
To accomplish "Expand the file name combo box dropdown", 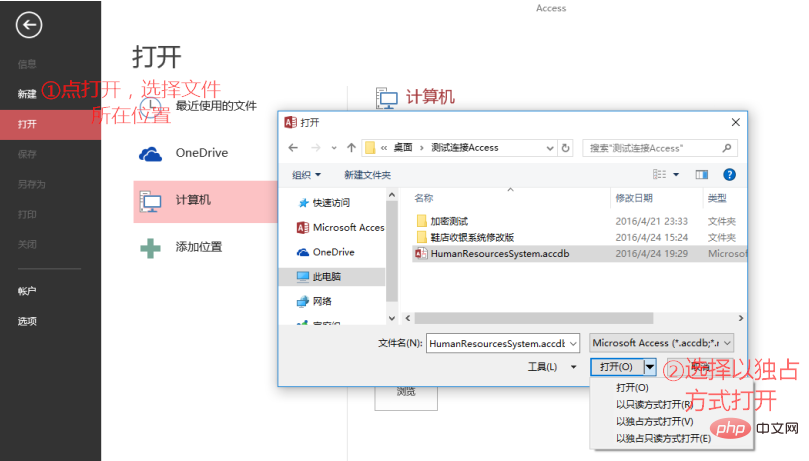I will (573, 343).
